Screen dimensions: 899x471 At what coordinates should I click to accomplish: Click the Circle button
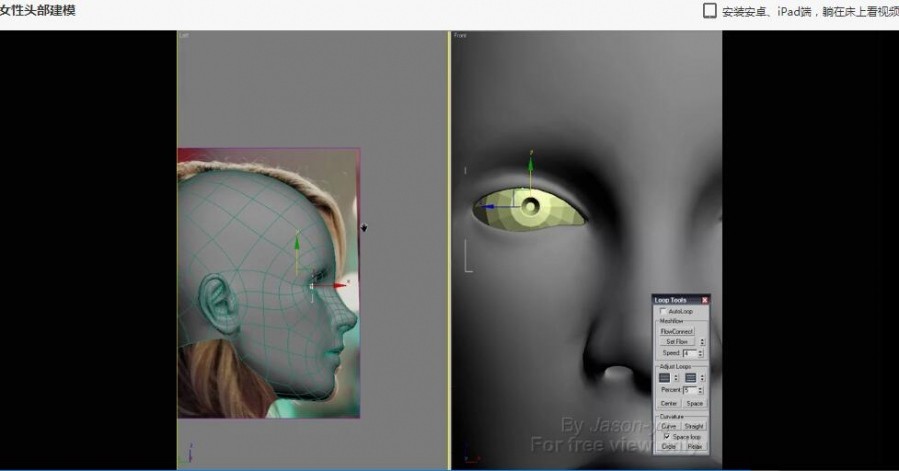(x=669, y=446)
